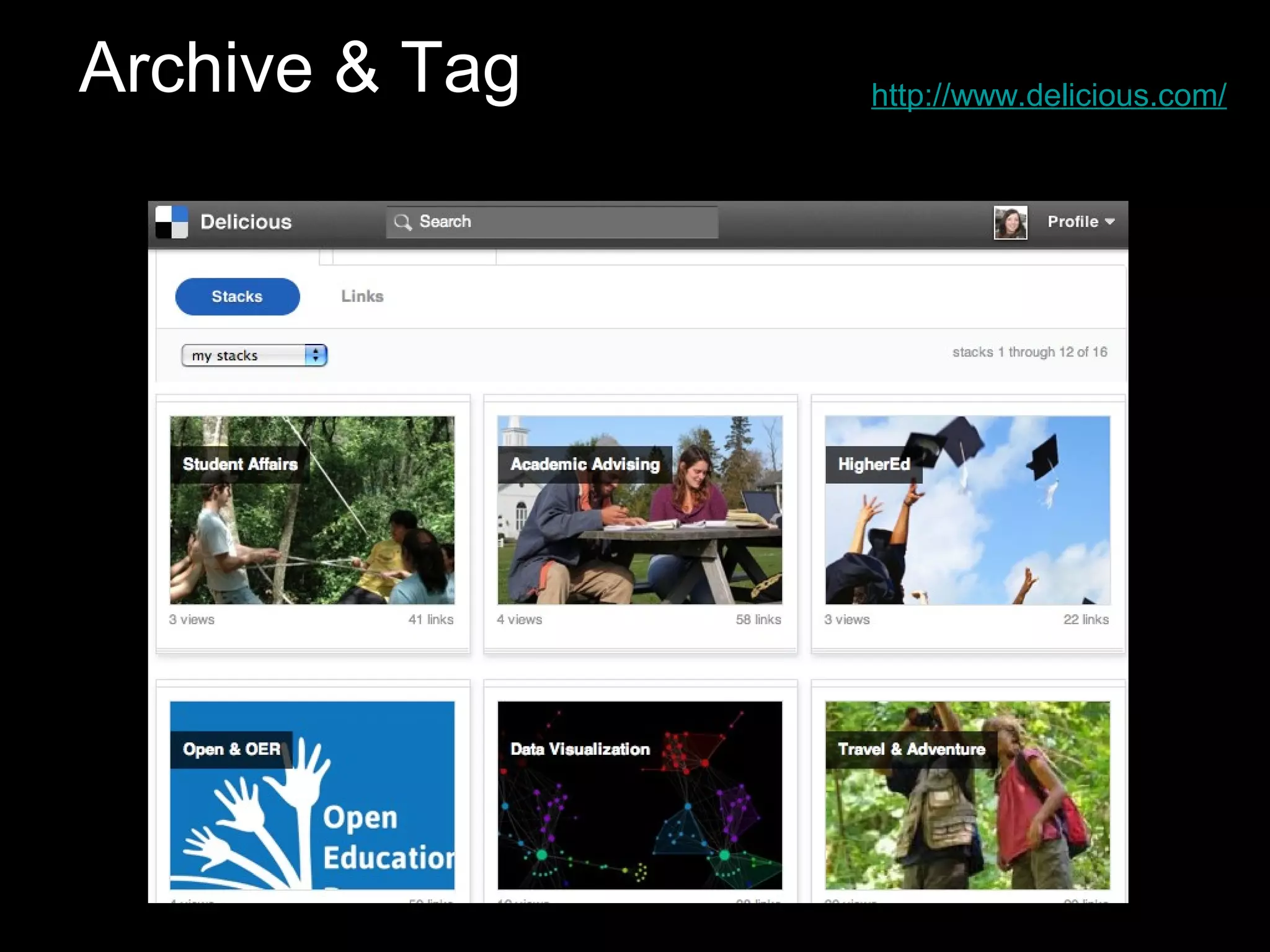This screenshot has height=952, width=1270.
Task: Open the Academic Advising stack thumbnail
Action: click(640, 510)
